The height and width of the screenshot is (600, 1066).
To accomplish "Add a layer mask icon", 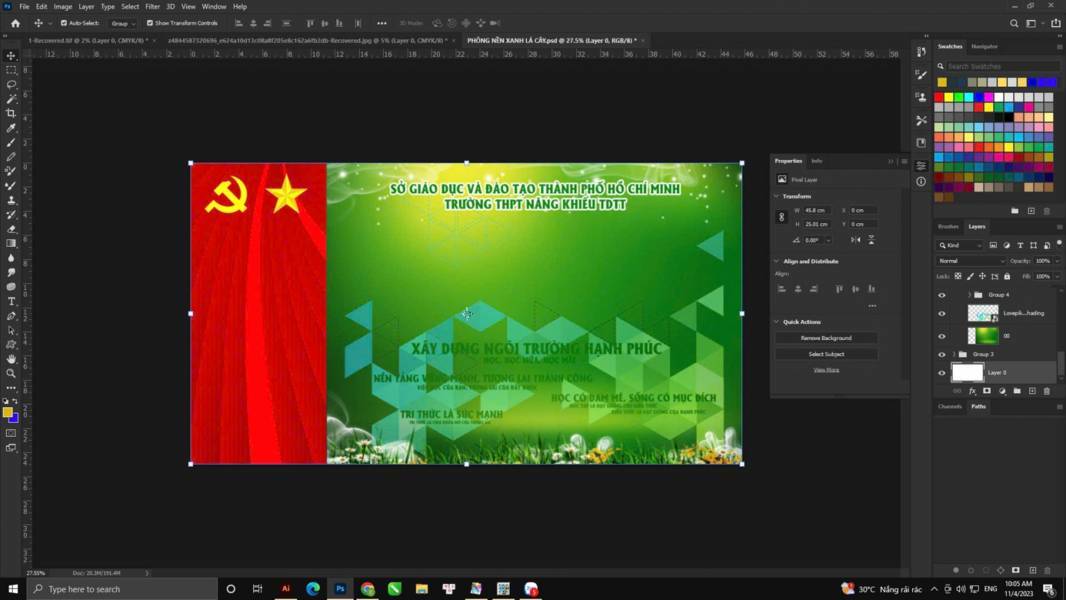I will pyautogui.click(x=987, y=391).
